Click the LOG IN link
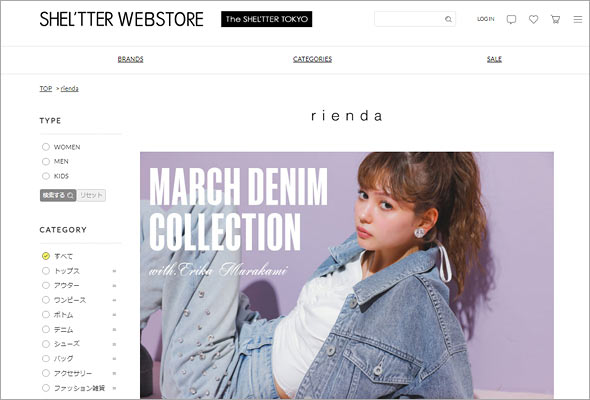The height and width of the screenshot is (400, 590). tap(485, 19)
